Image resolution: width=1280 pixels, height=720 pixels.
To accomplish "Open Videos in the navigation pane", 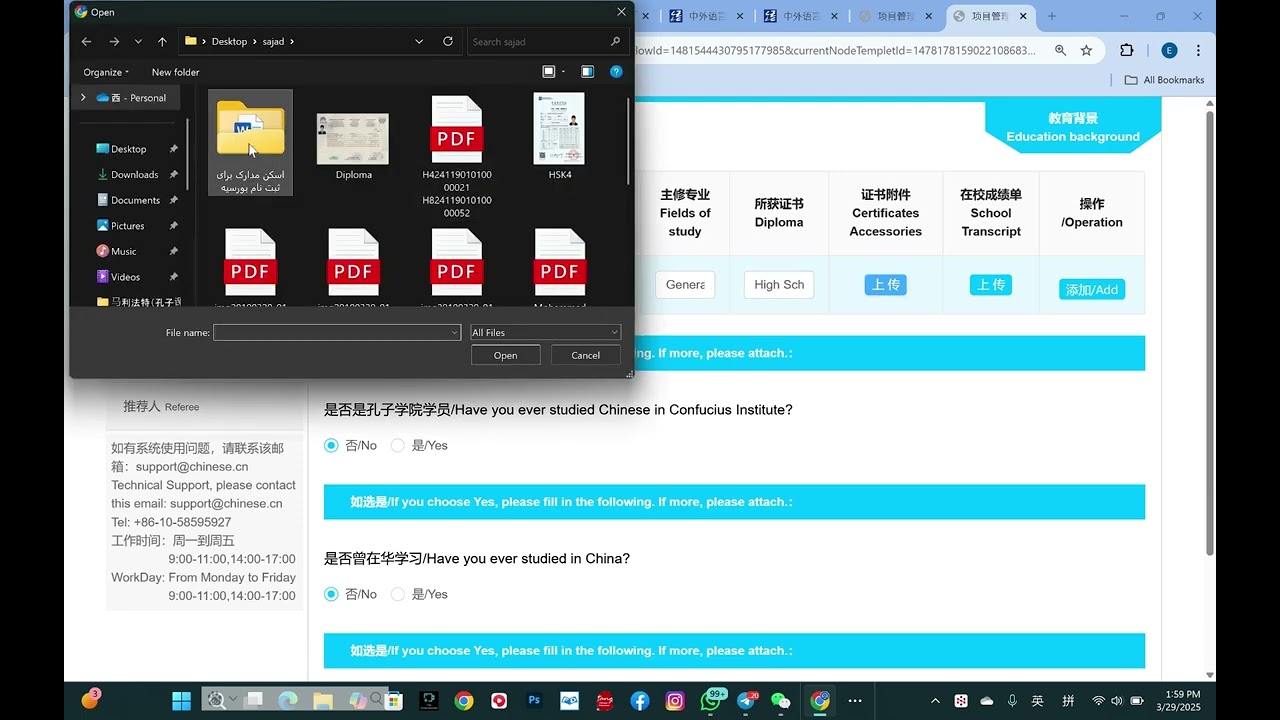I will (125, 277).
